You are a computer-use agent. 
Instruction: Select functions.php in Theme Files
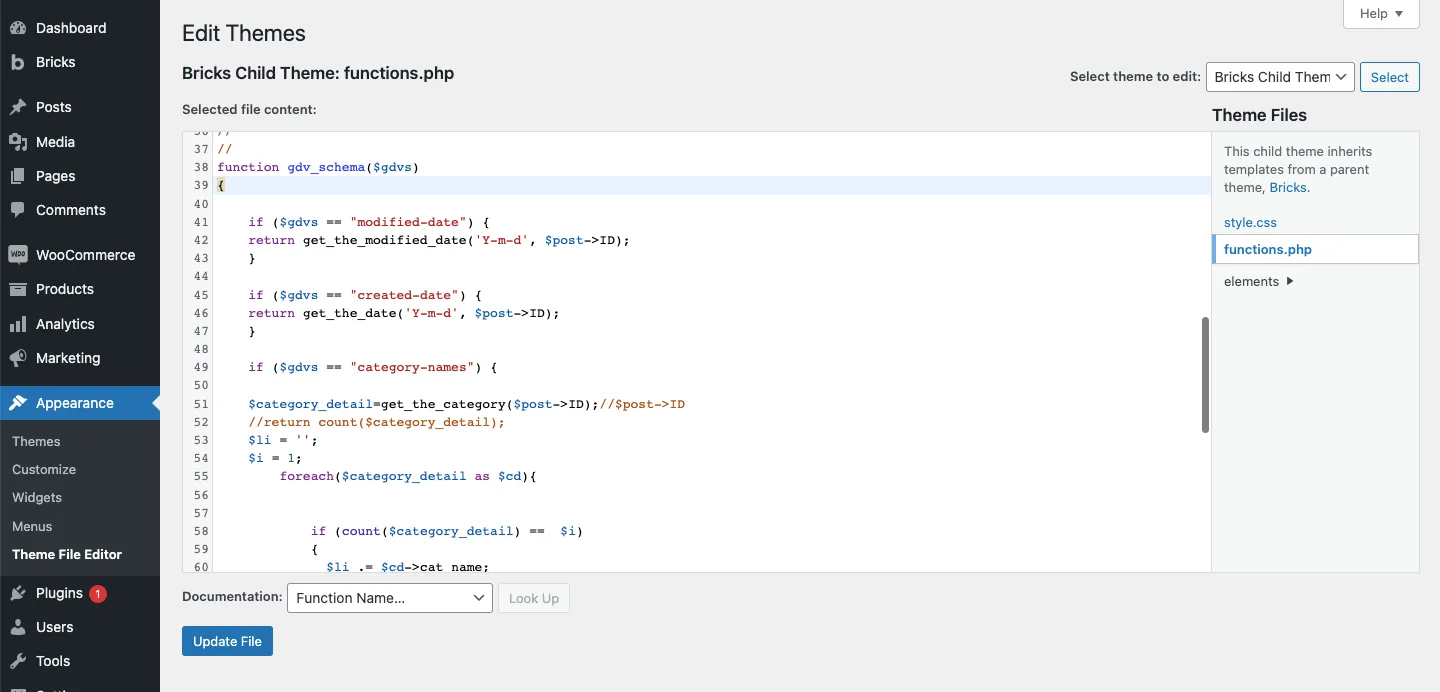pyautogui.click(x=1315, y=249)
